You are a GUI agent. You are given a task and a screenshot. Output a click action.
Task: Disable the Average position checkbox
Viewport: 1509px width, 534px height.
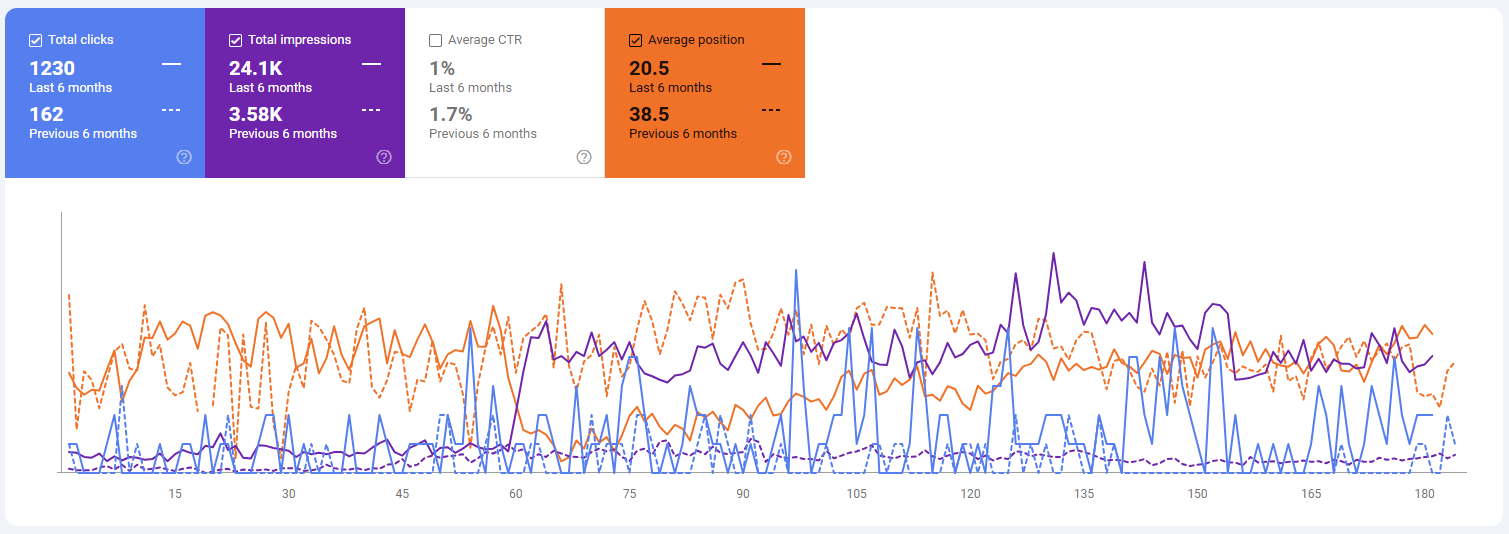pyautogui.click(x=636, y=40)
